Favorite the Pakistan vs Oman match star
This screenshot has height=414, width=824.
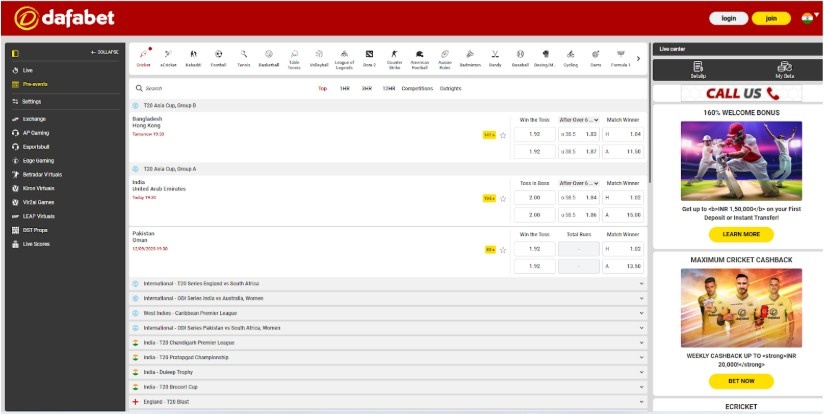tap(503, 250)
